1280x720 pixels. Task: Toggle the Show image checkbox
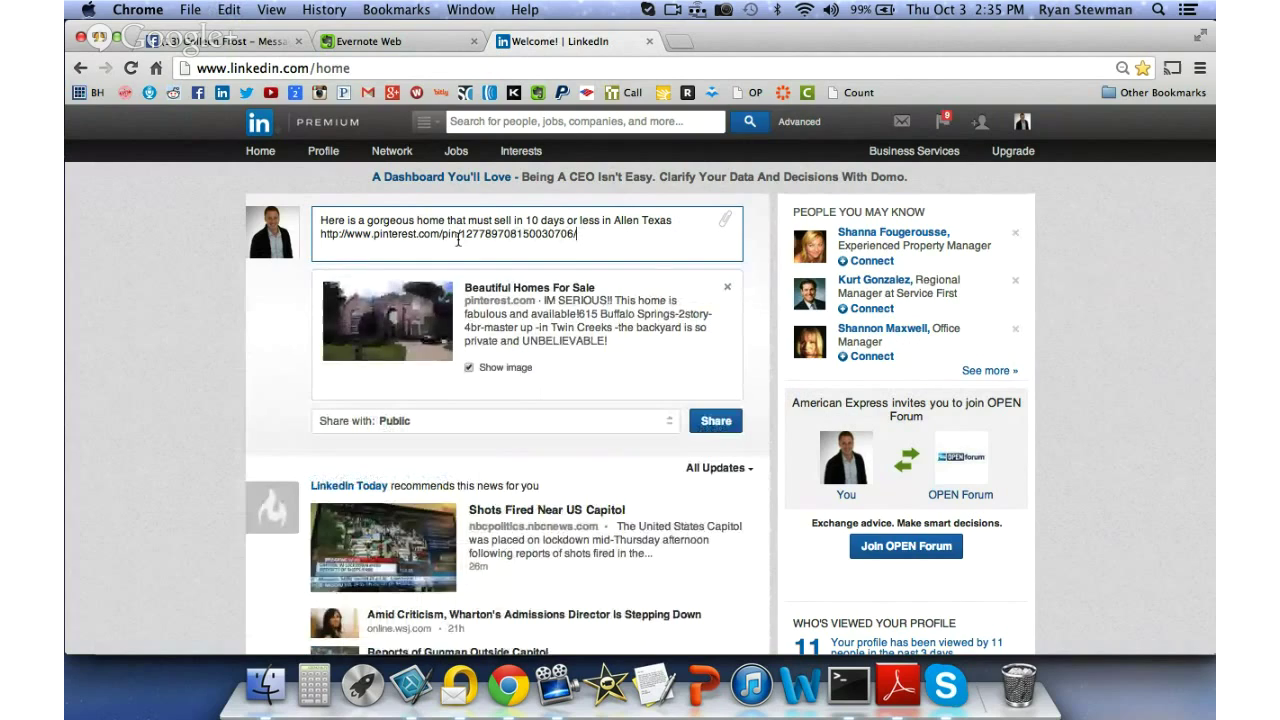pyautogui.click(x=469, y=368)
